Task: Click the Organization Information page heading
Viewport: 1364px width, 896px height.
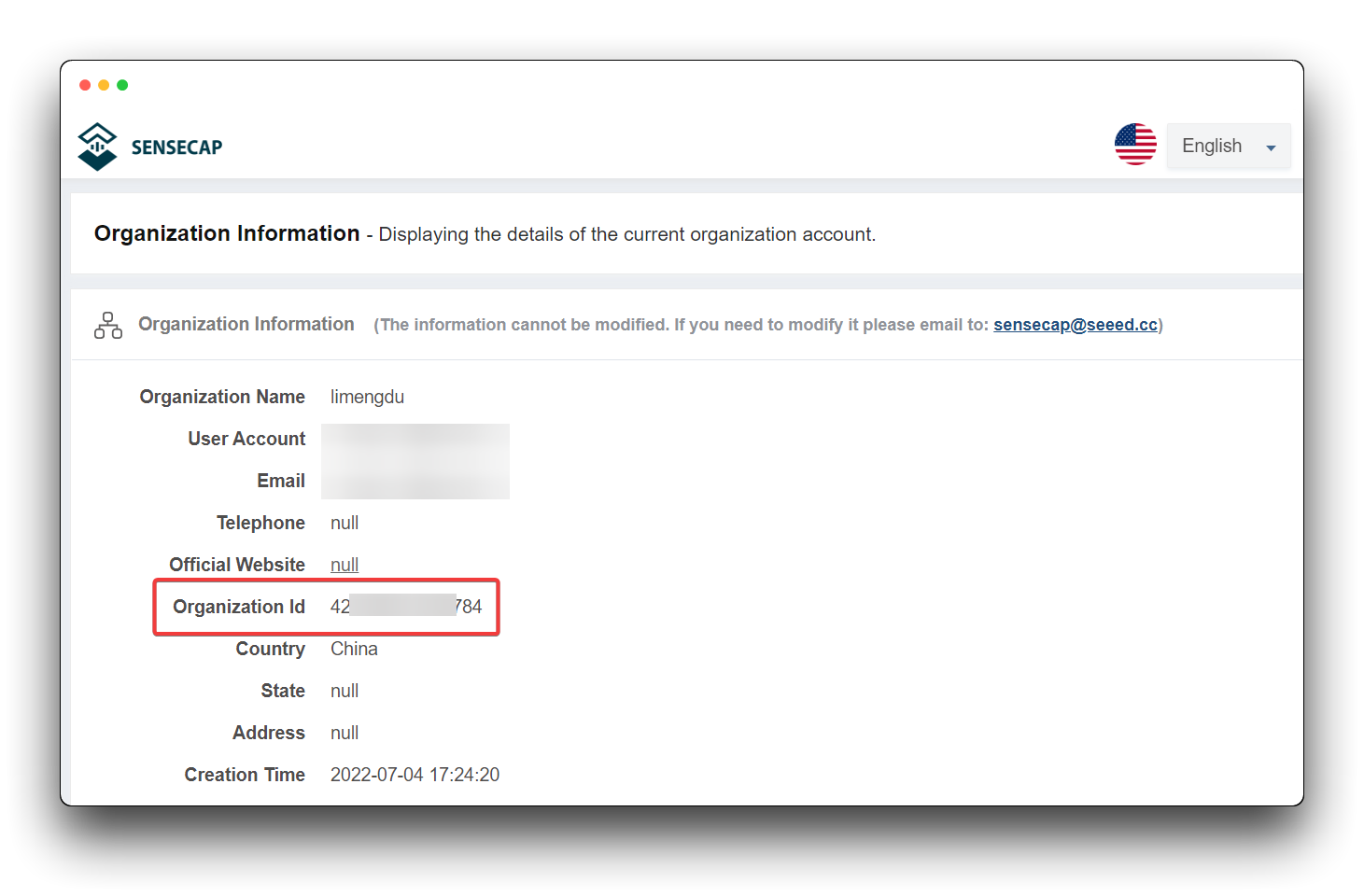Action: pyautogui.click(x=227, y=233)
